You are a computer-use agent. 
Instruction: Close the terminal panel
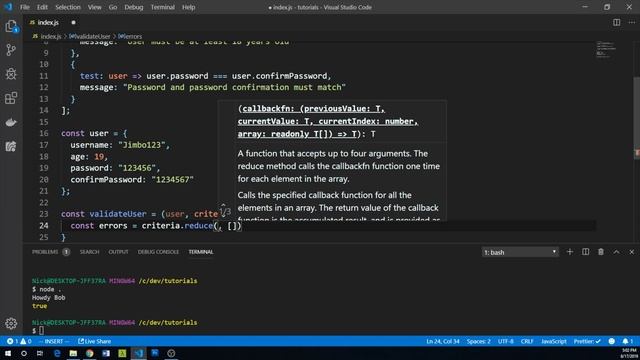coord(631,252)
